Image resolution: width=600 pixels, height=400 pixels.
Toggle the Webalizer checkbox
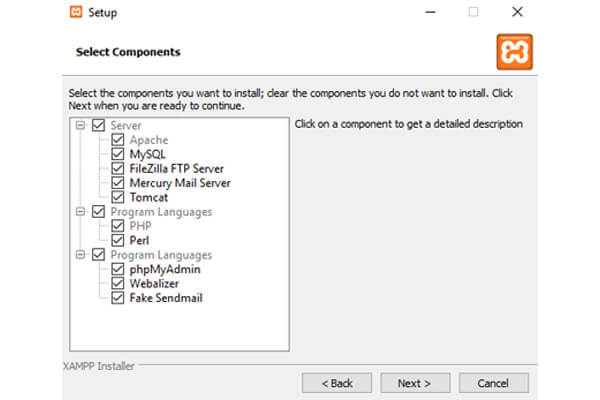(x=117, y=283)
